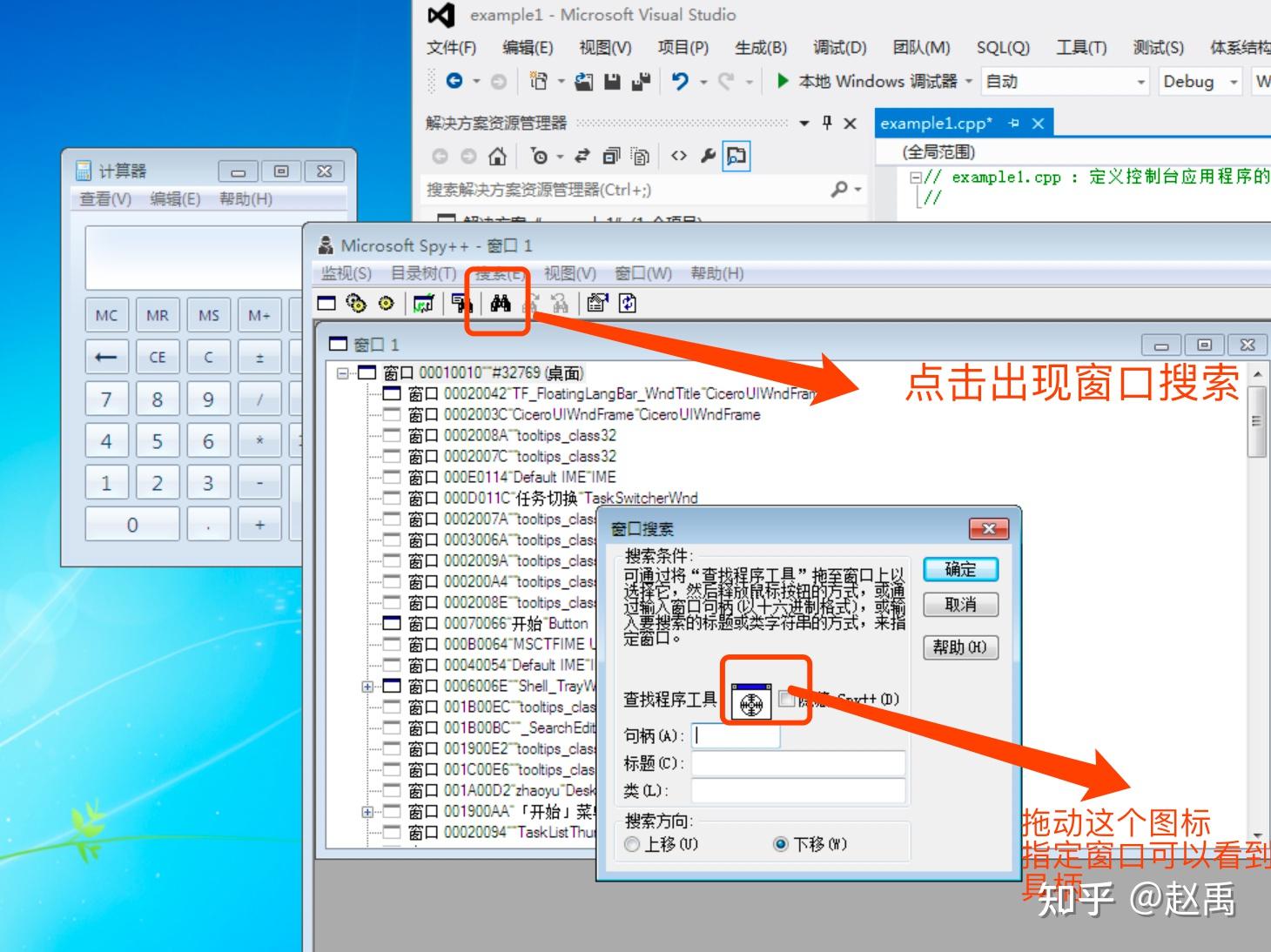Open the Solution Explorer search options dropdown
Viewport: 1271px width, 952px height.
(858, 189)
